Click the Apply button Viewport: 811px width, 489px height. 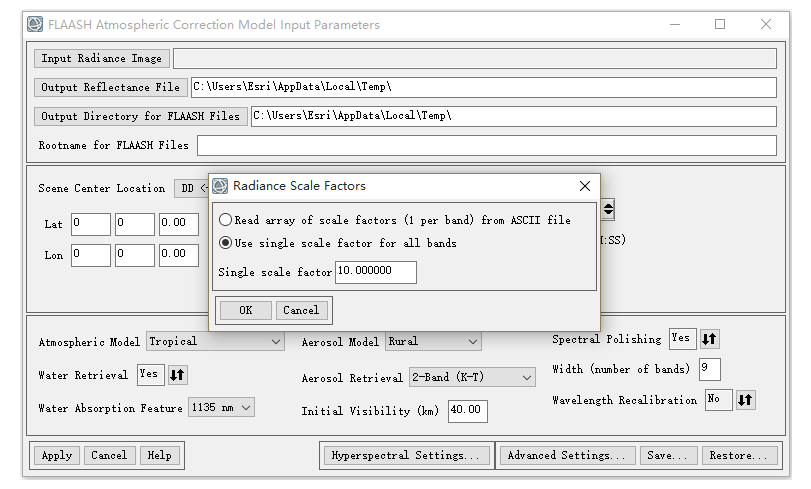pos(57,455)
